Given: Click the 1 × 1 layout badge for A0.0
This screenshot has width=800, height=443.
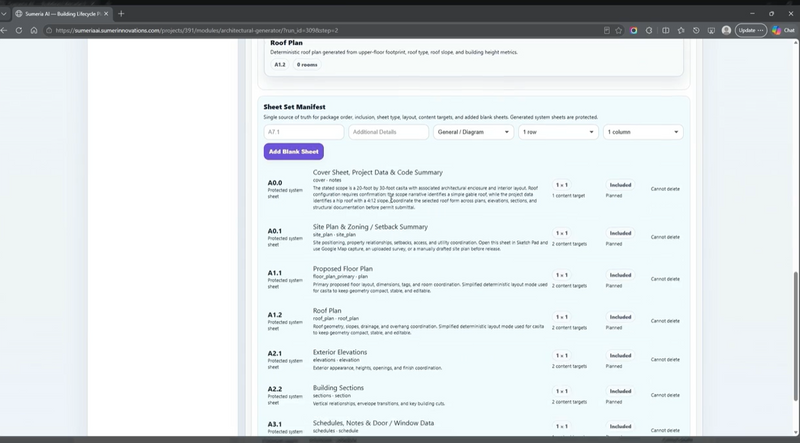Looking at the screenshot, I should click(561, 185).
